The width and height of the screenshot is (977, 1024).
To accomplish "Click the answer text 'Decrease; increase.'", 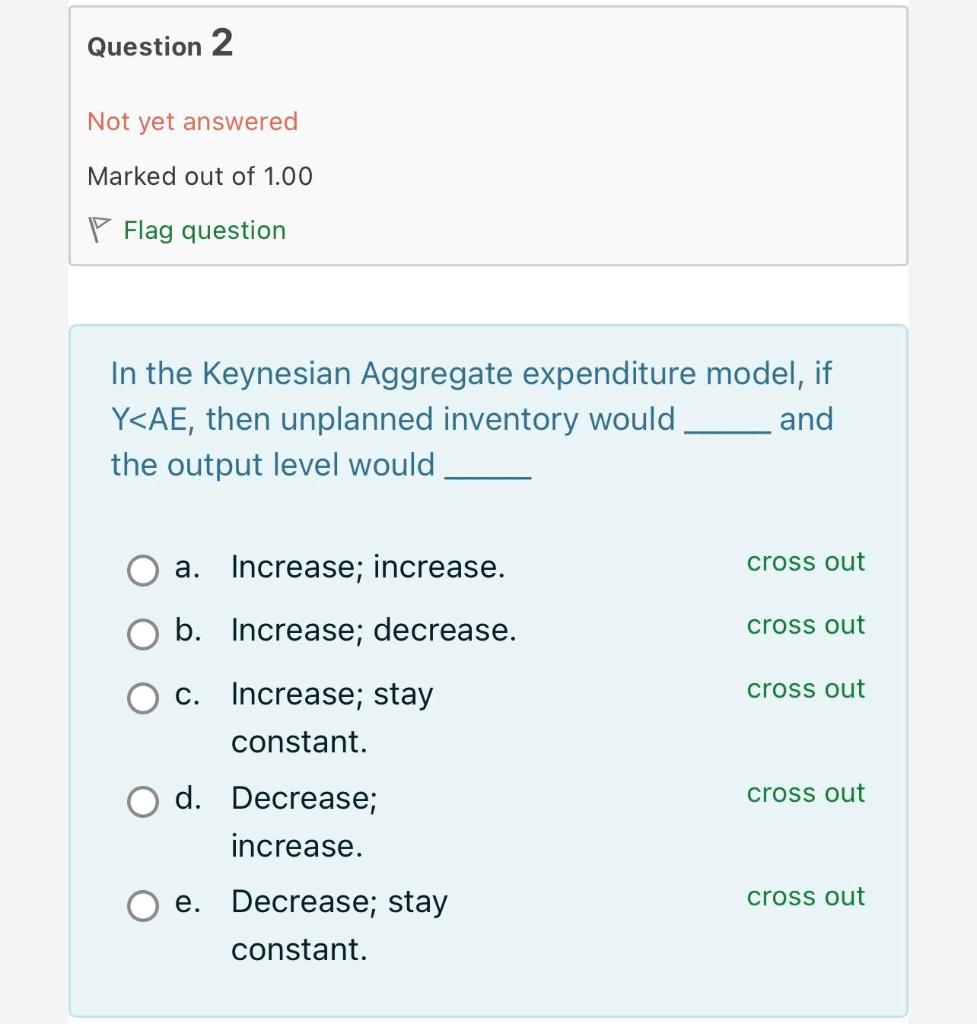I will pyautogui.click(x=304, y=822).
